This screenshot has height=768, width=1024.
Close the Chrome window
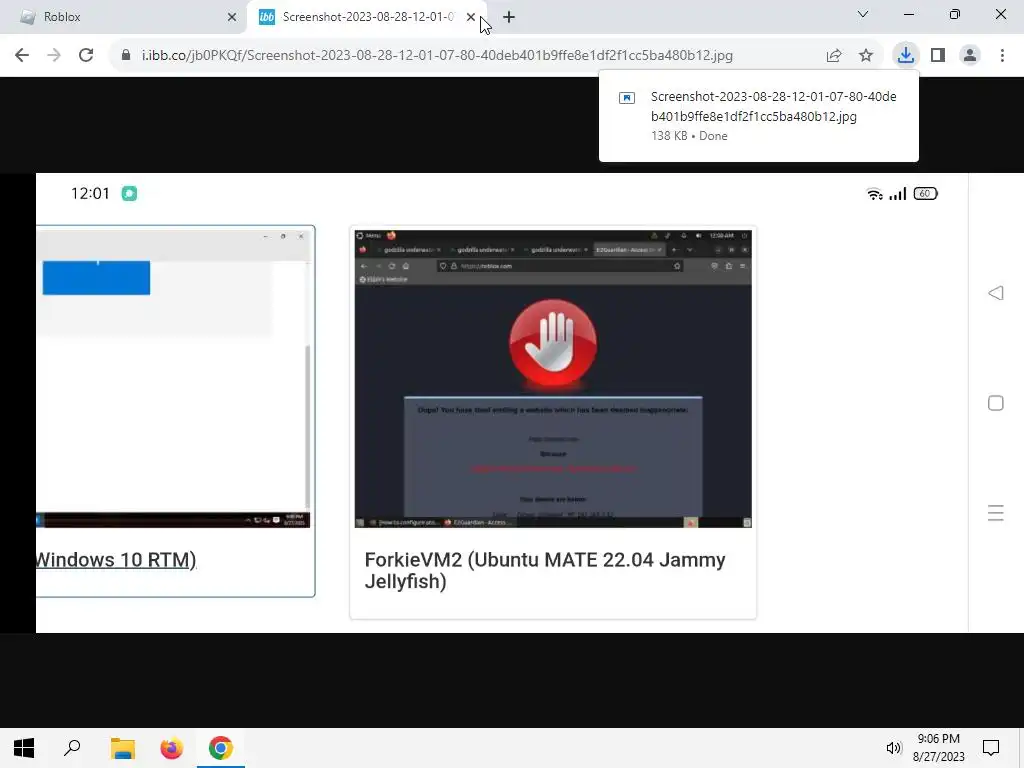1000,14
